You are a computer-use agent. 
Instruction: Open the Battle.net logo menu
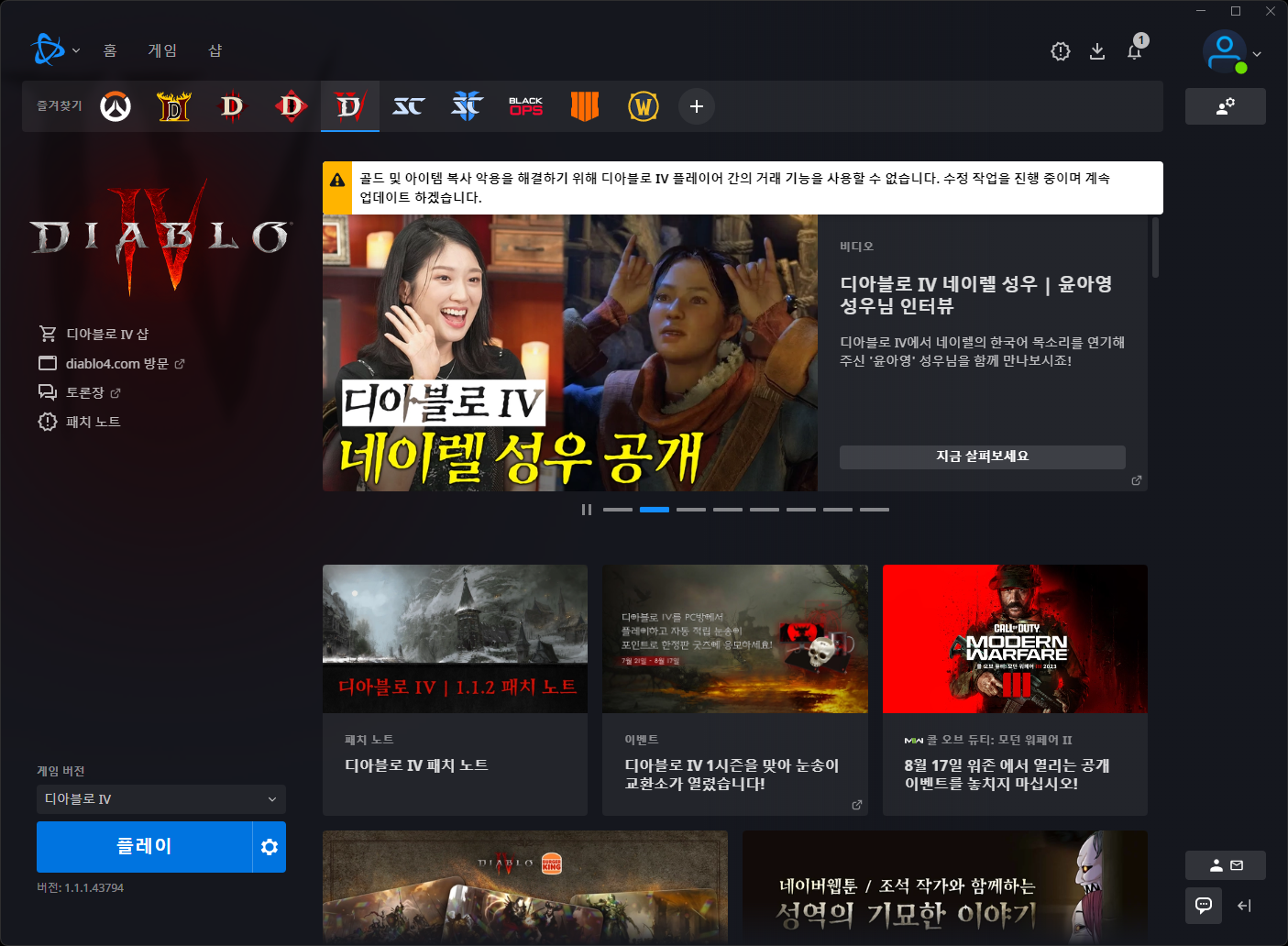pos(54,49)
